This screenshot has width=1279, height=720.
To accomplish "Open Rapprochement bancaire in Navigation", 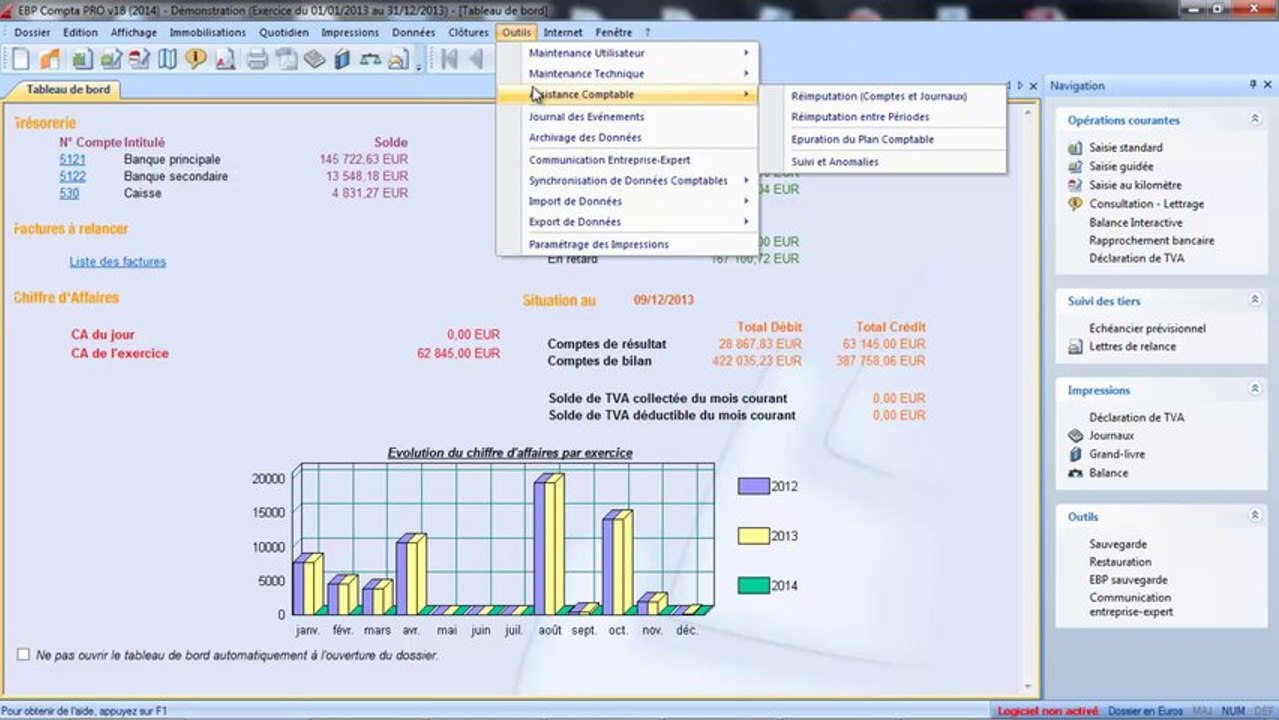I will click(x=1152, y=241).
